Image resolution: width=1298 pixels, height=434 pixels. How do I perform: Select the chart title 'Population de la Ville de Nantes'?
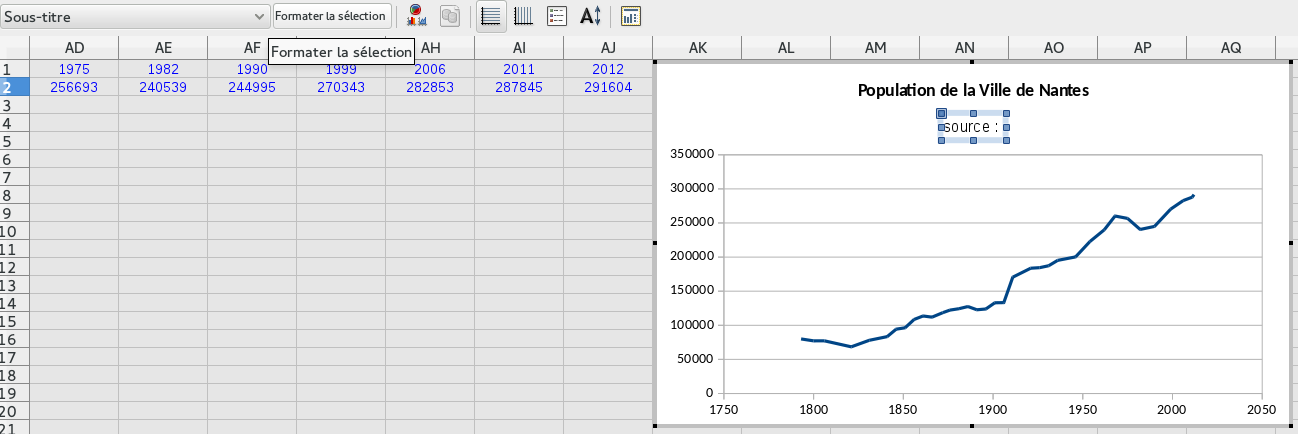pos(972,90)
